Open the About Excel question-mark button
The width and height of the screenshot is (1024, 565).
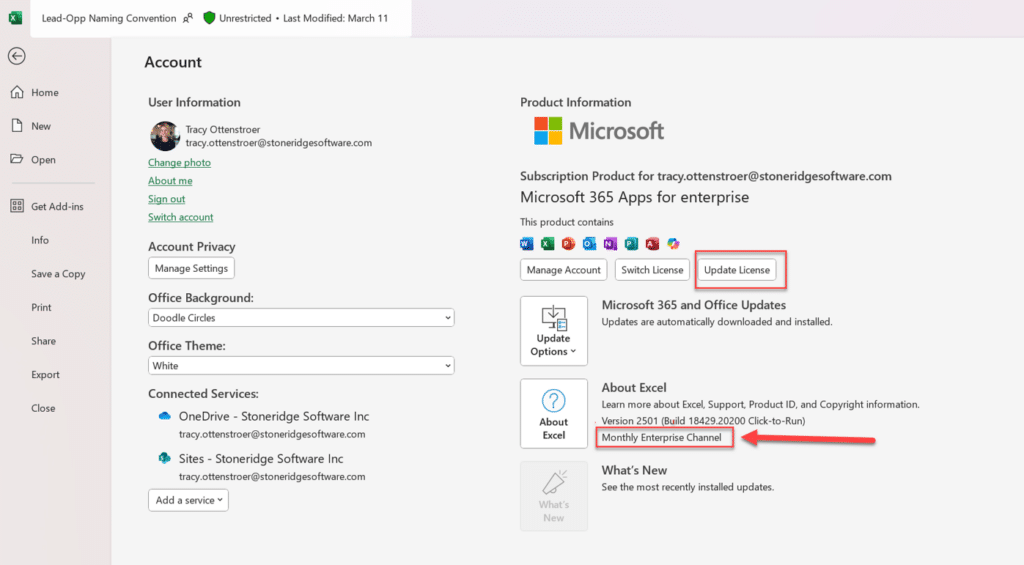point(553,413)
